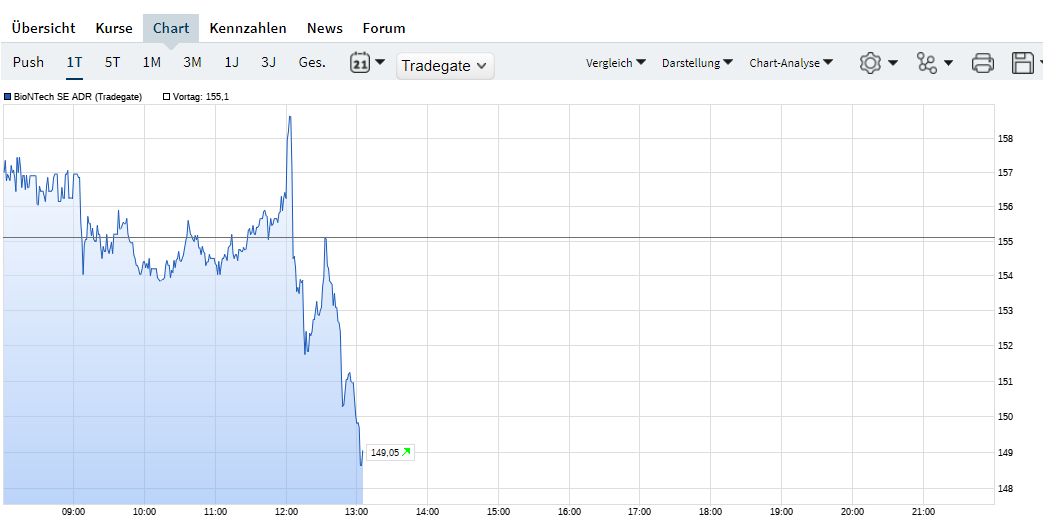Viewport: 1043px width, 516px height.
Task: Switch to the Kurse tab
Action: [114, 28]
